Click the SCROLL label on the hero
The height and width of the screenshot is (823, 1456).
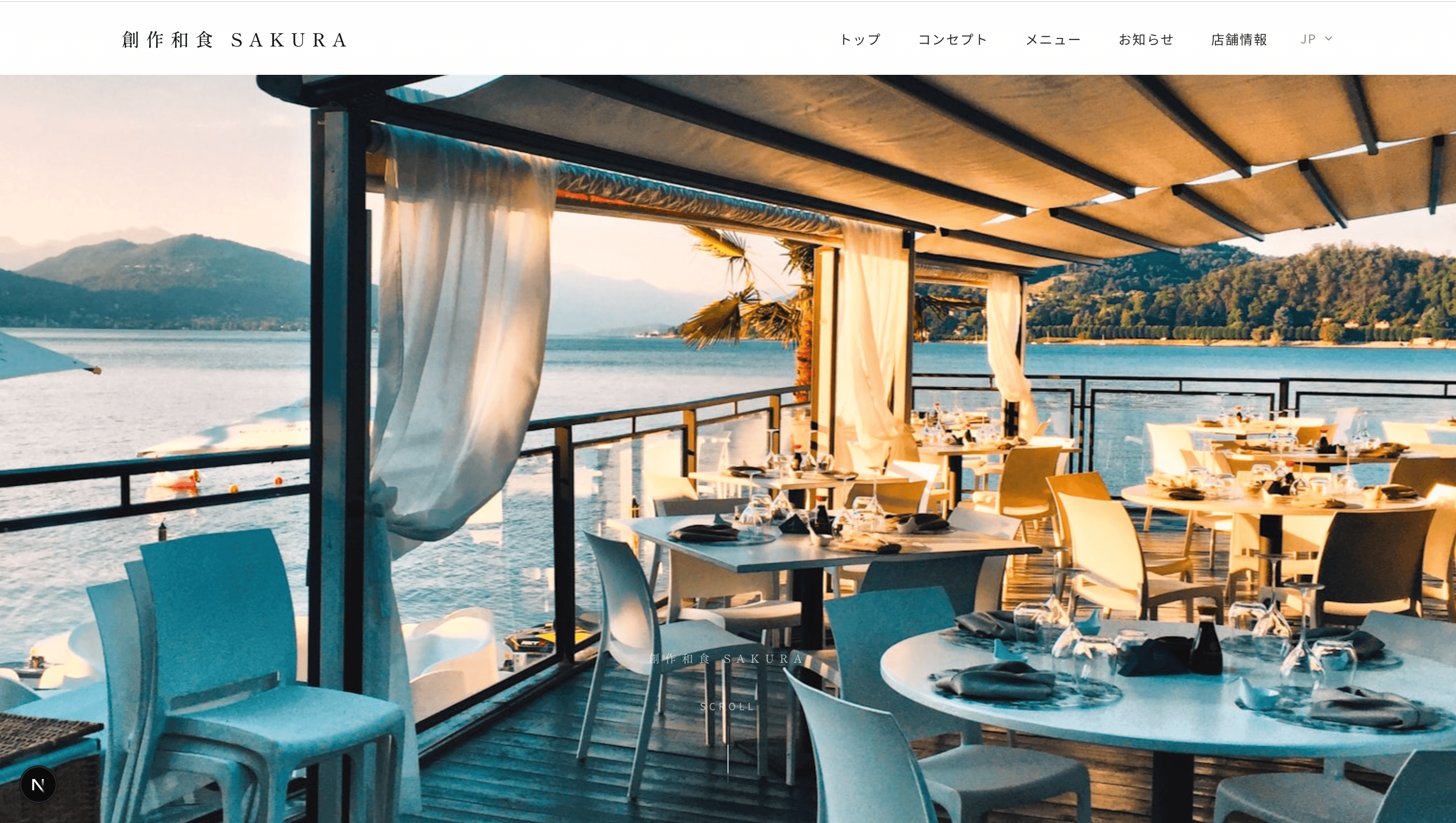tap(727, 707)
